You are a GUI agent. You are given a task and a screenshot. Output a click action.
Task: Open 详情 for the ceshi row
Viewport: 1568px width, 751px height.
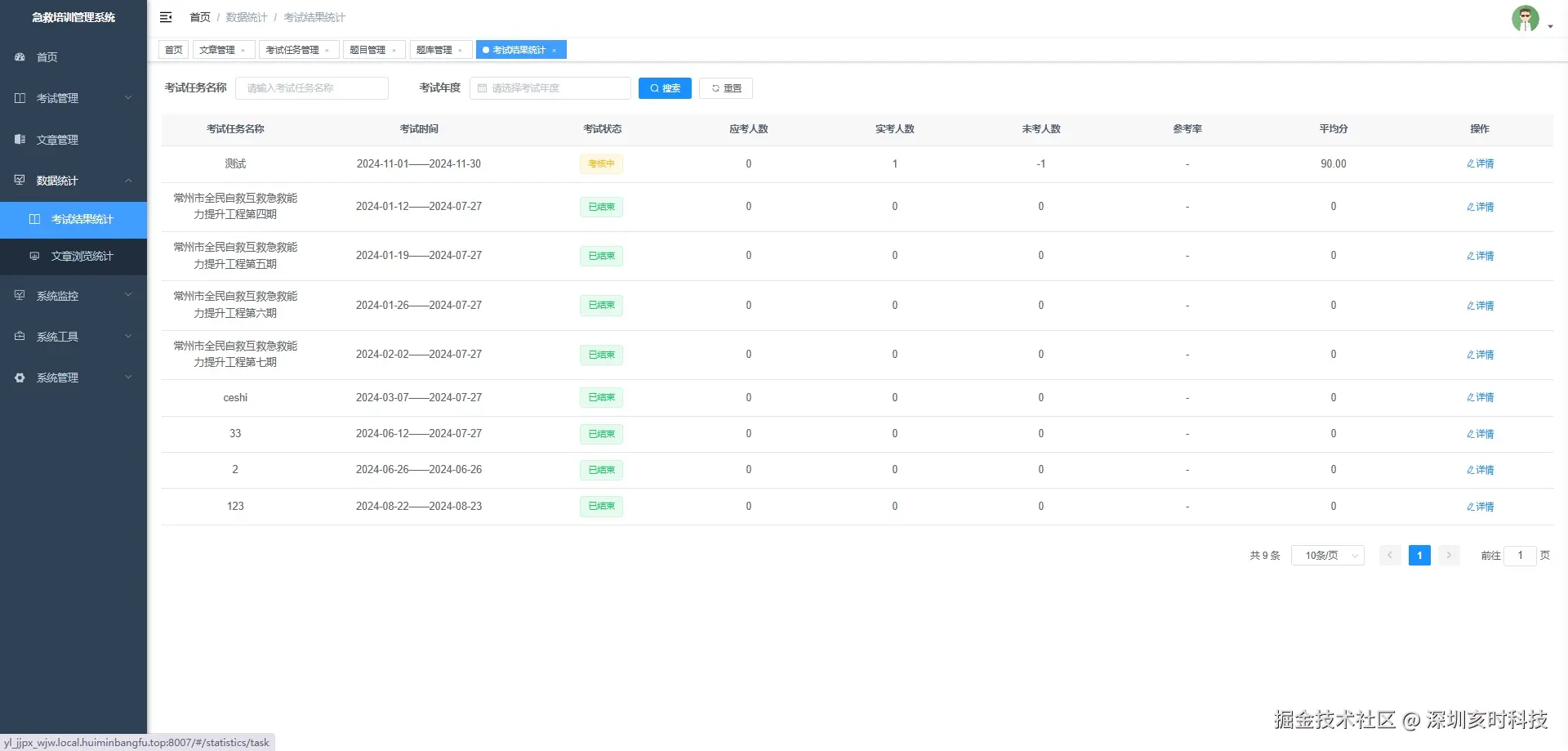(x=1480, y=397)
